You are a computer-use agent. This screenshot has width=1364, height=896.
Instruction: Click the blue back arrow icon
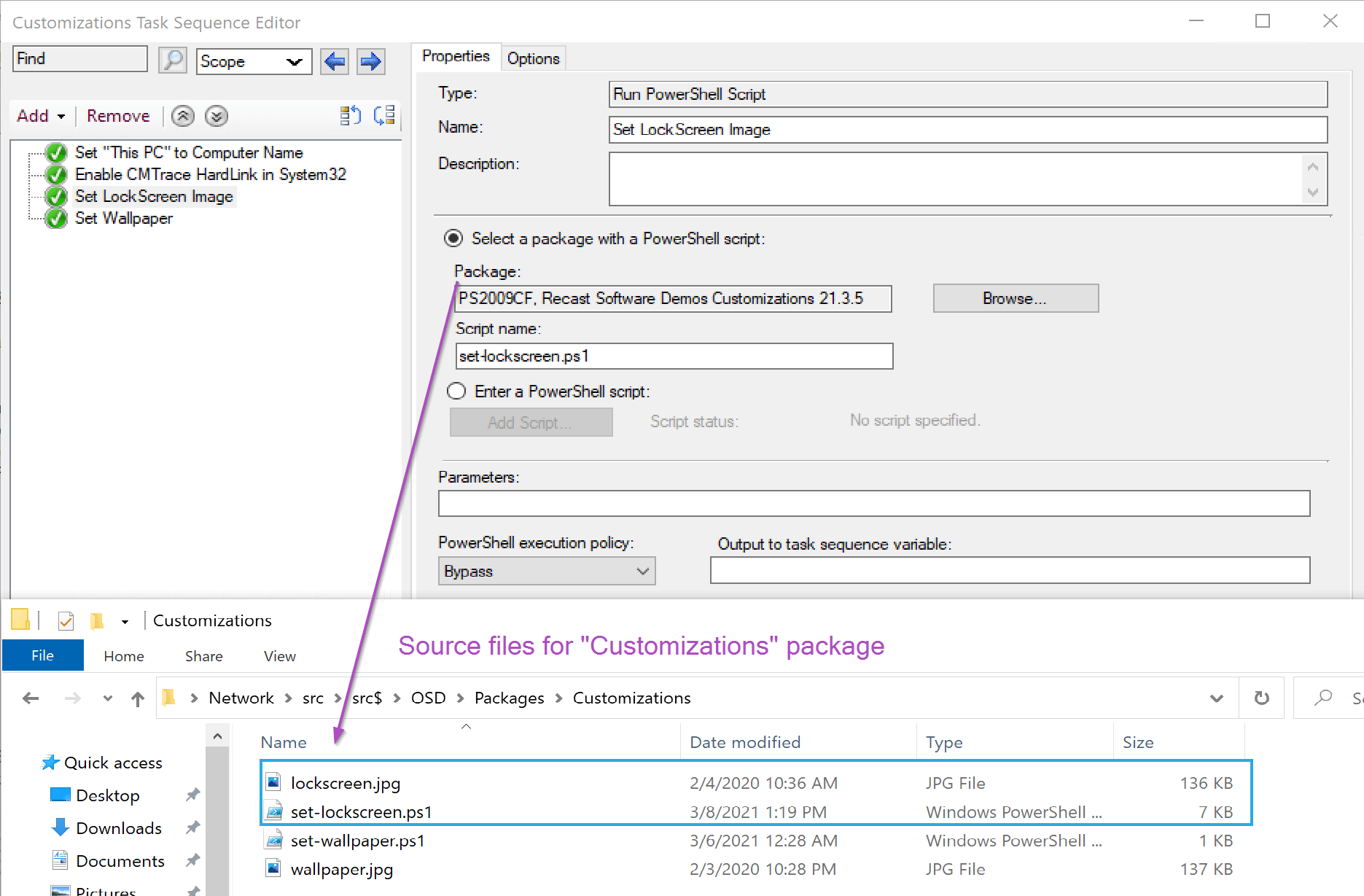tap(335, 61)
